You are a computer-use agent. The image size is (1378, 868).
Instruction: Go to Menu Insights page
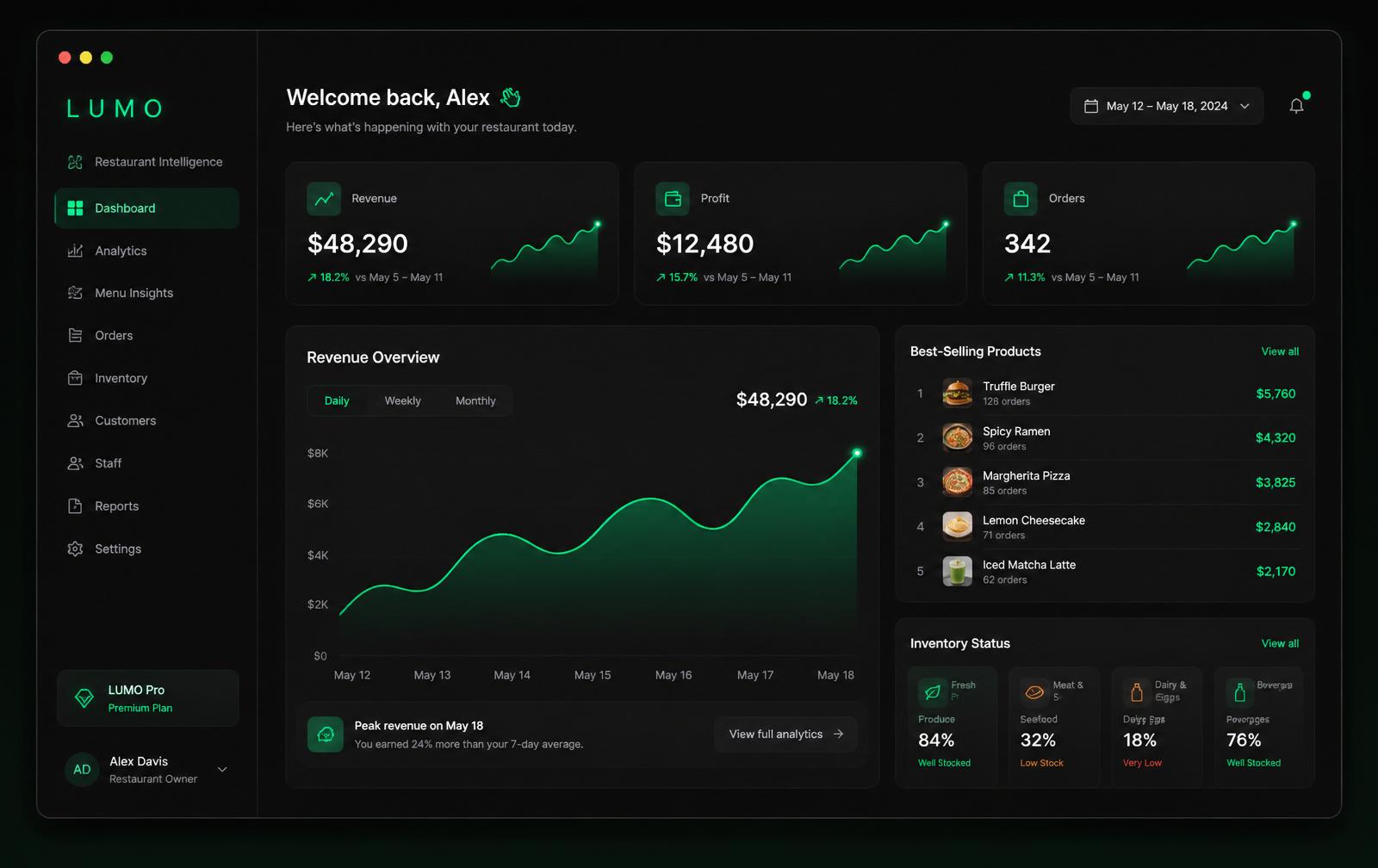coord(146,293)
